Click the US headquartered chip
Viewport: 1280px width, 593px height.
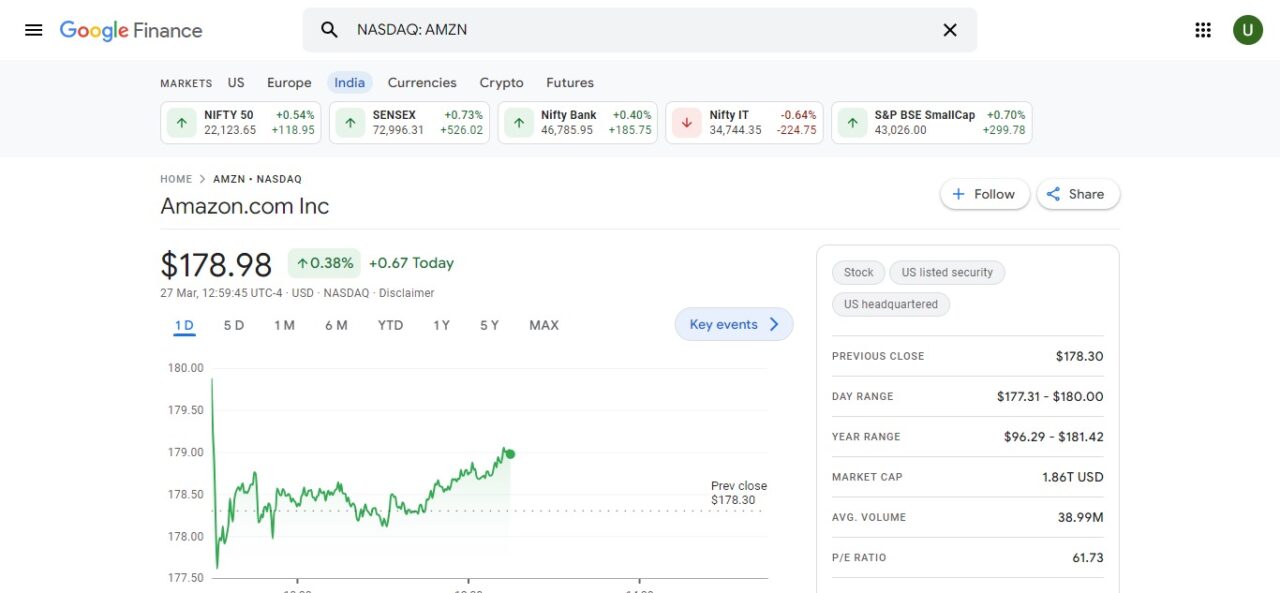(891, 304)
